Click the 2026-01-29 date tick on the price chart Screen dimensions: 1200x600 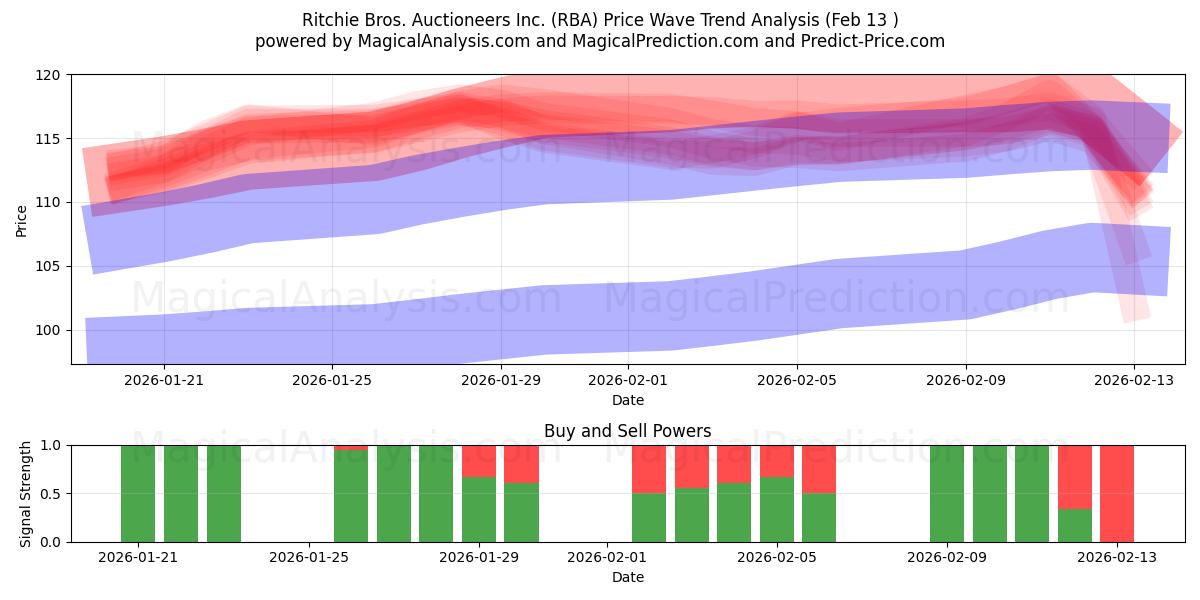coord(501,380)
